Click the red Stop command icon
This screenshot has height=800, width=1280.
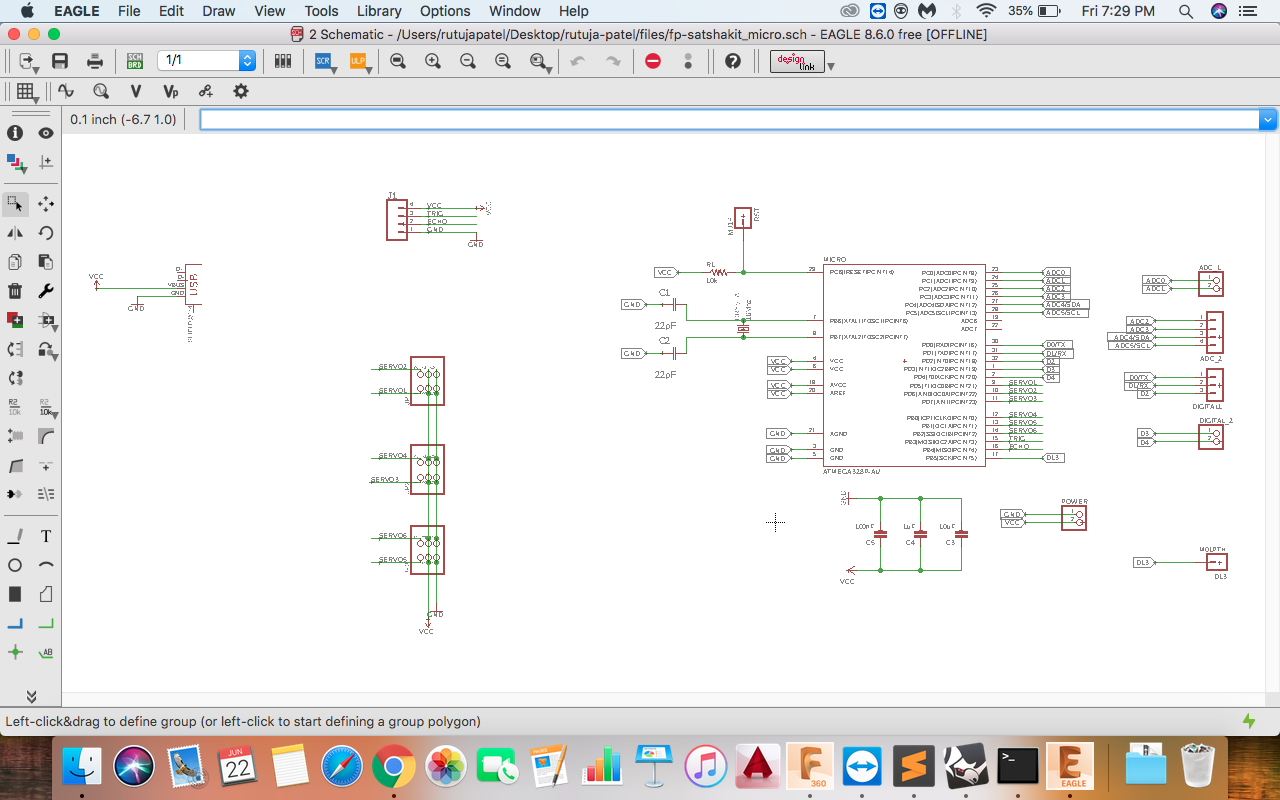pyautogui.click(x=653, y=61)
